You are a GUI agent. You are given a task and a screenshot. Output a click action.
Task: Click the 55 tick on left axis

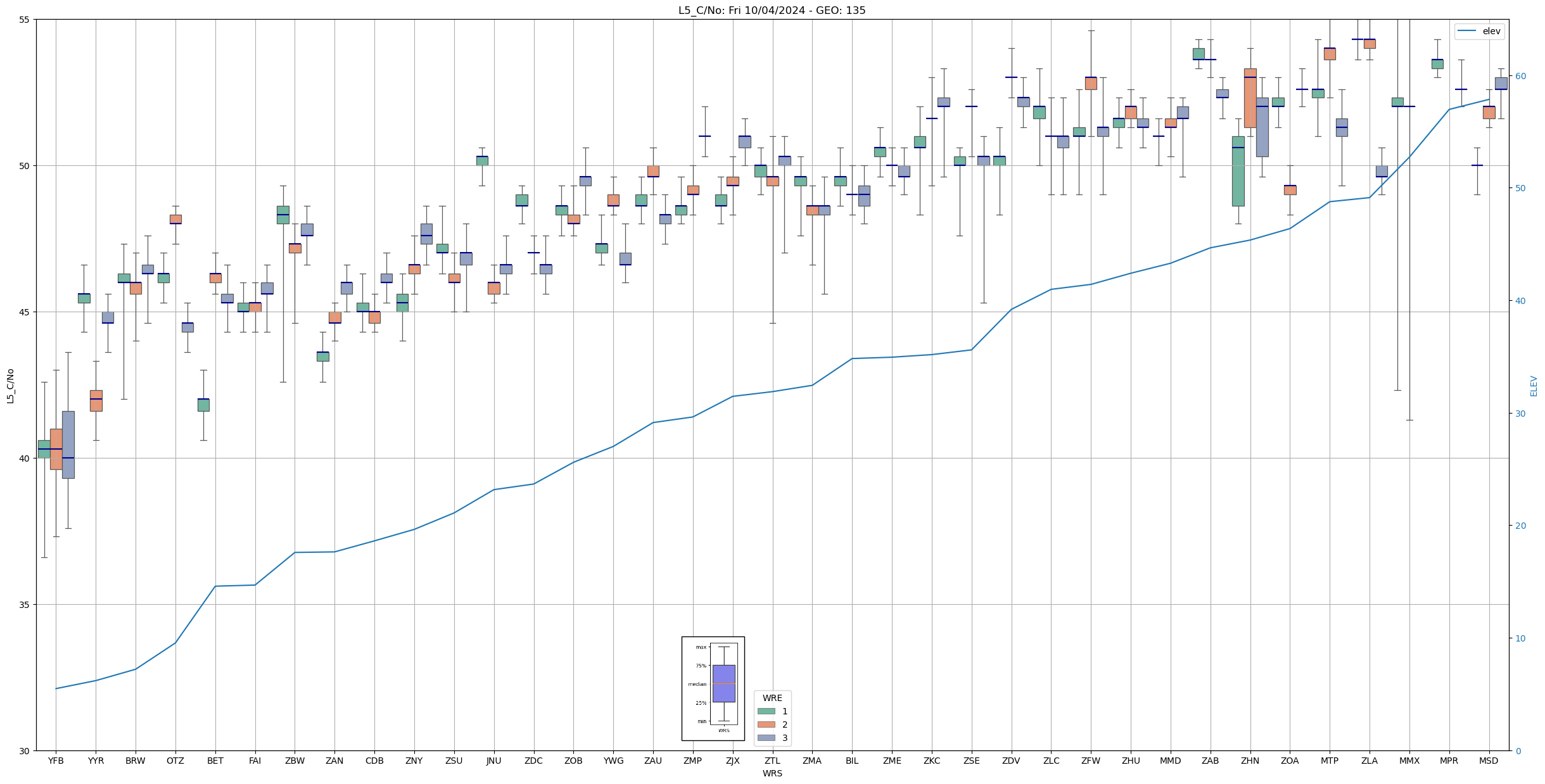point(25,20)
